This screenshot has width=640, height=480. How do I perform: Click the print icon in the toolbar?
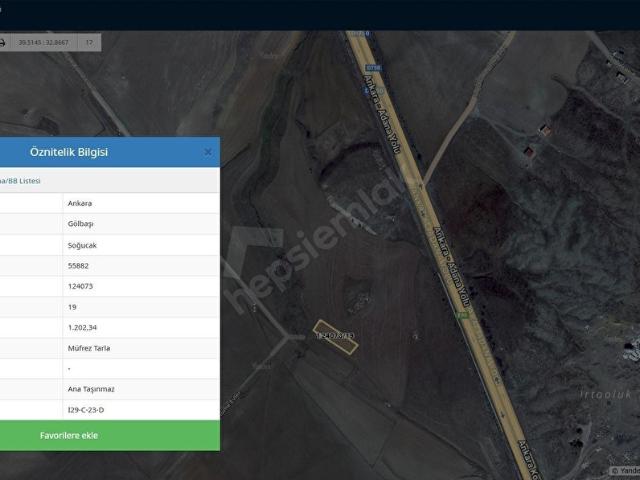click(x=1, y=42)
